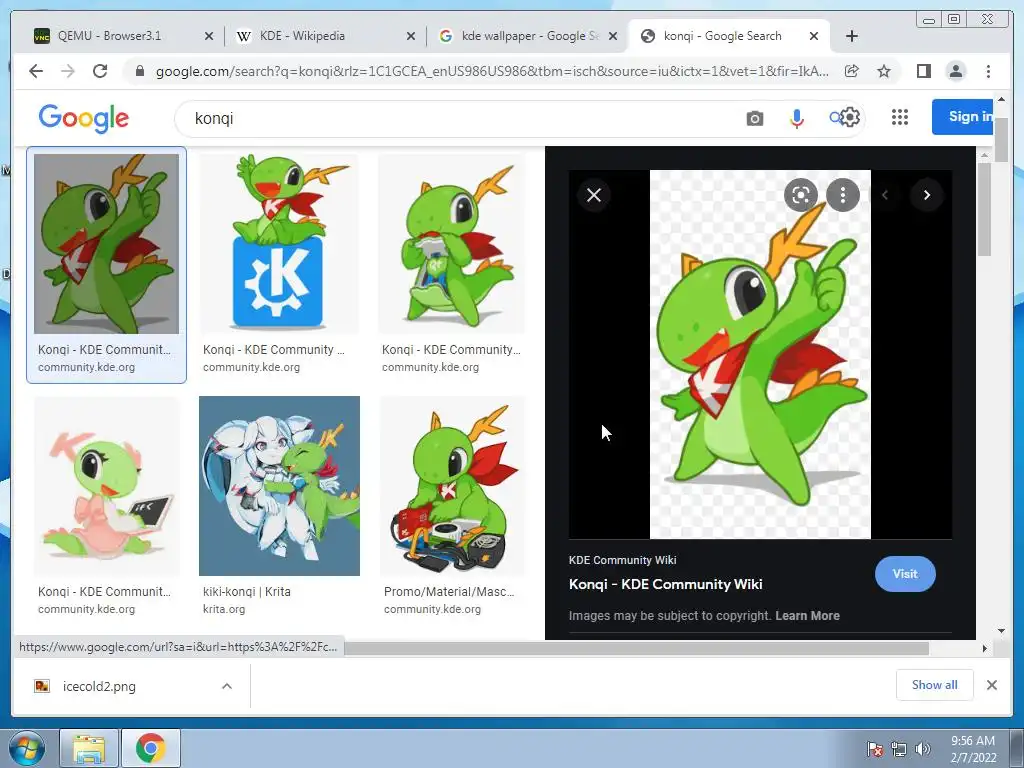Share this page icon in address bar
Image resolution: width=1024 pixels, height=768 pixels.
(x=852, y=71)
